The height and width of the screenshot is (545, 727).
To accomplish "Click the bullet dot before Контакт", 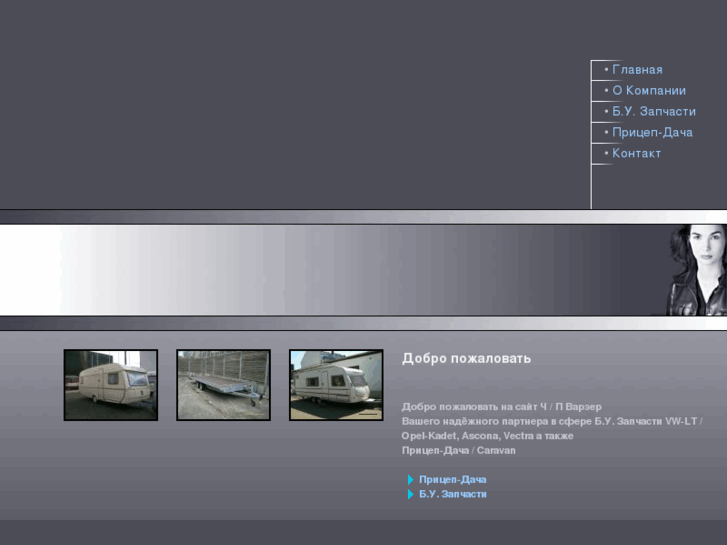I will [607, 154].
